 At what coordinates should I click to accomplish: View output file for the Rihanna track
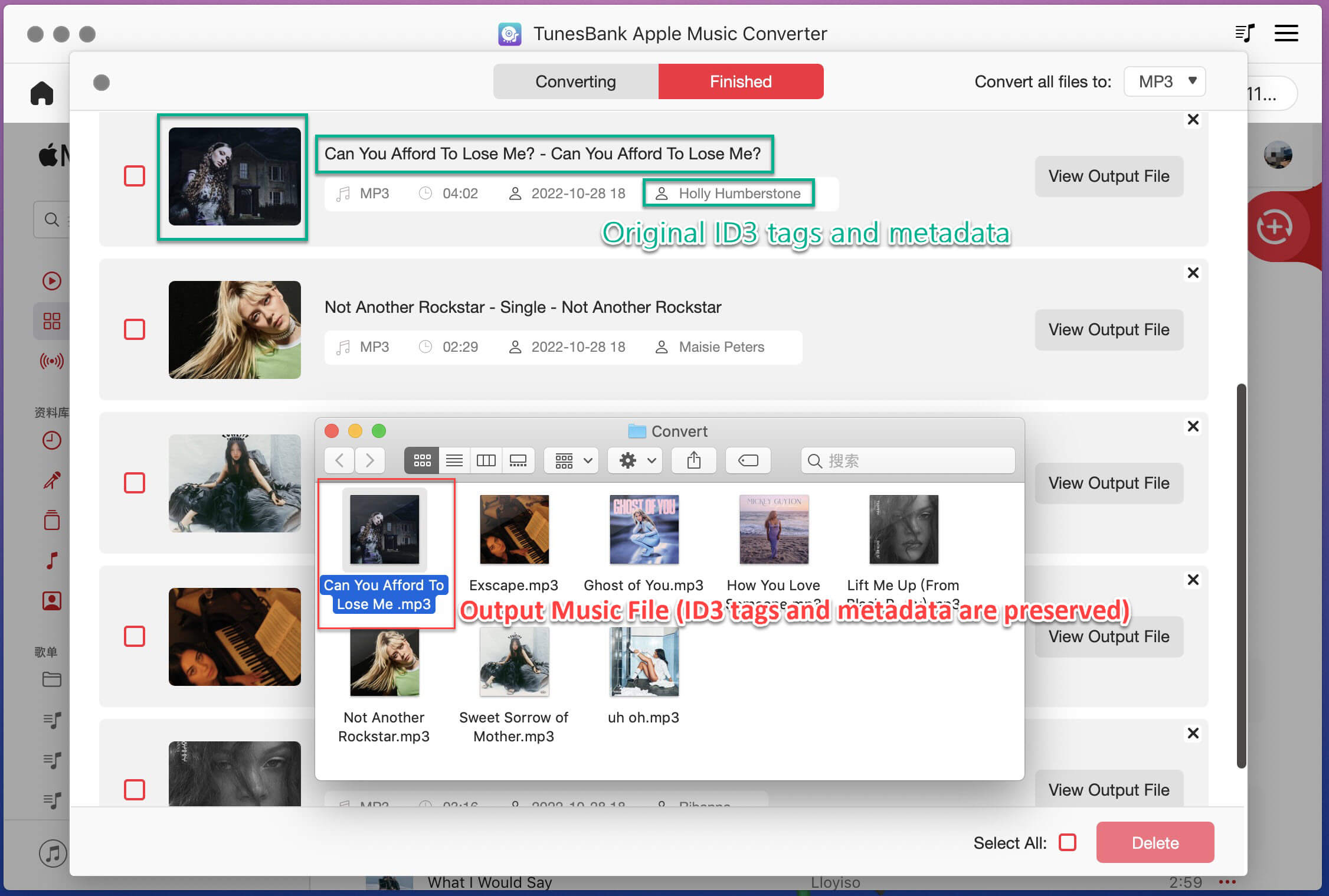pos(1109,789)
